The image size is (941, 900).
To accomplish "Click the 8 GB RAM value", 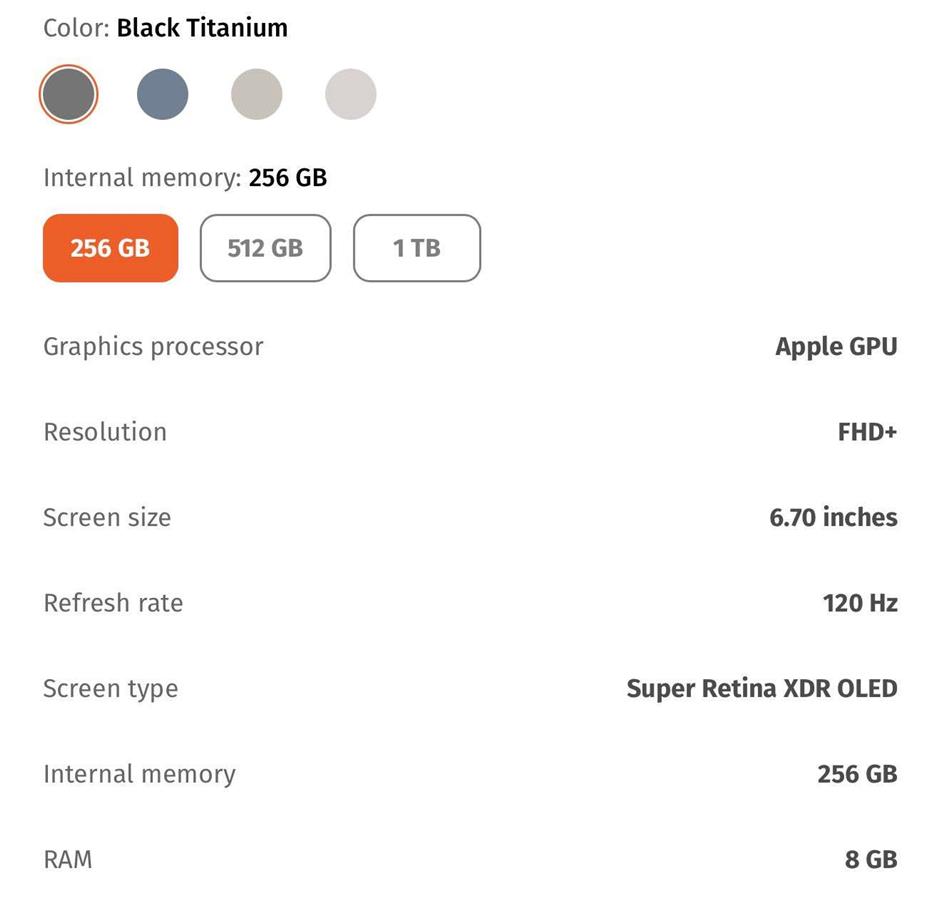I will (871, 860).
